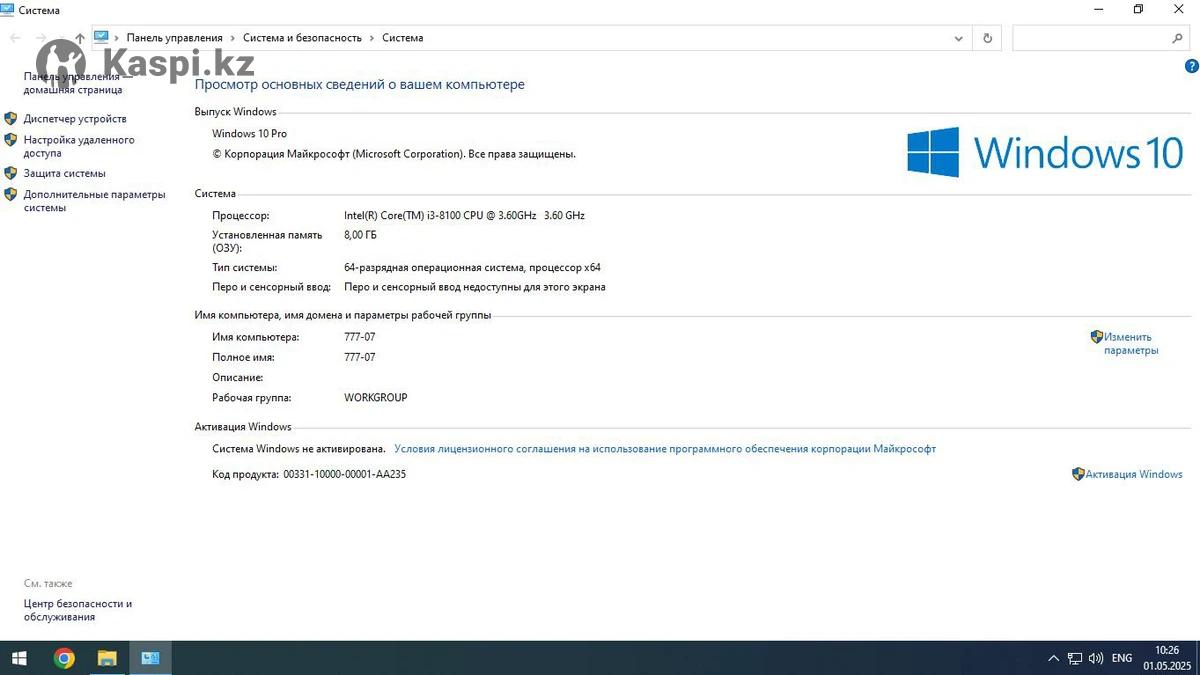1200x675 pixels.
Task: Click the blue help question mark icon
Action: 1191,66
